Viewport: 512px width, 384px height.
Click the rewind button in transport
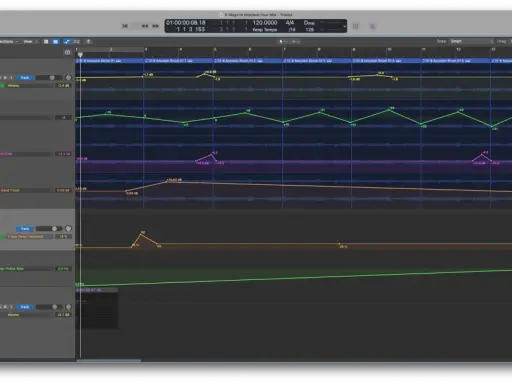click(x=145, y=26)
